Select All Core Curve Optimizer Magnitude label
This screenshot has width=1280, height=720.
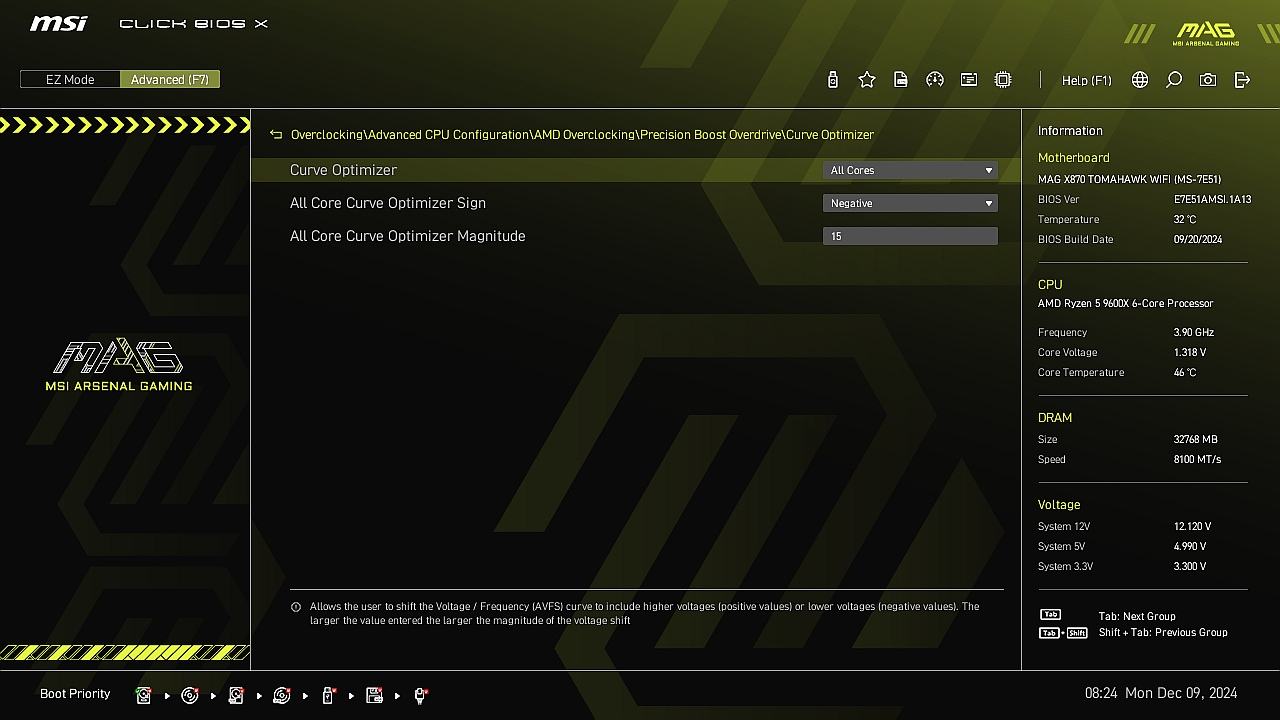(x=407, y=236)
